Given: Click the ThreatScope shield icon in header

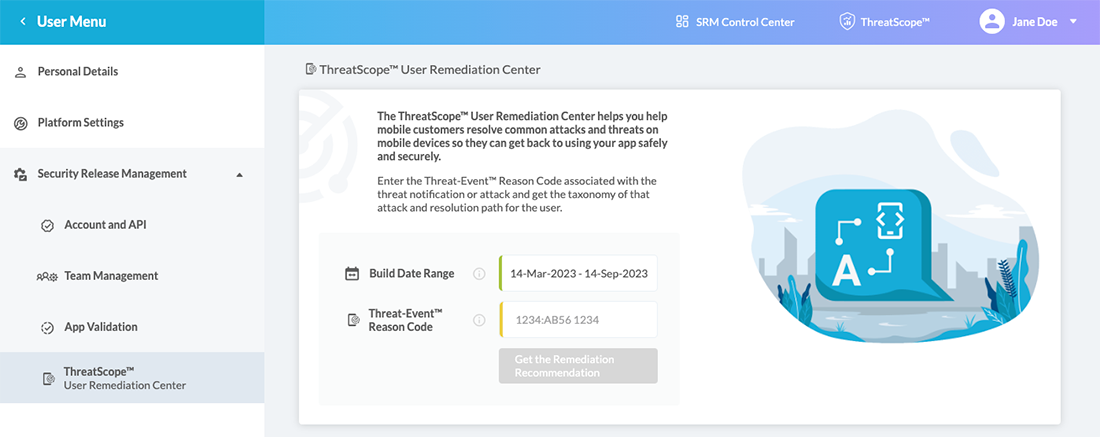Looking at the screenshot, I should point(846,21).
